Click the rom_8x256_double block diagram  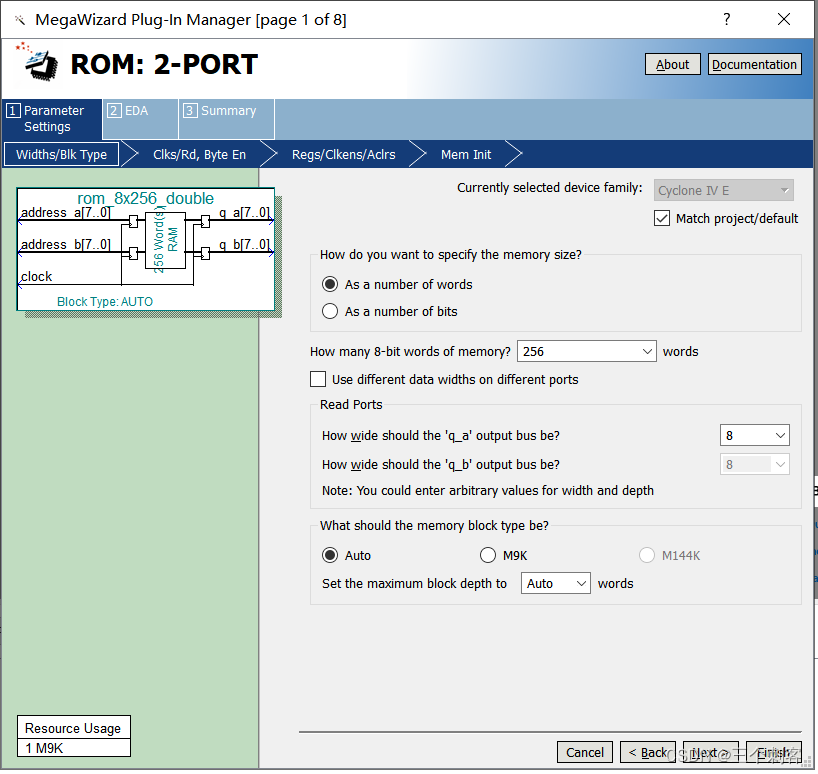(x=146, y=249)
